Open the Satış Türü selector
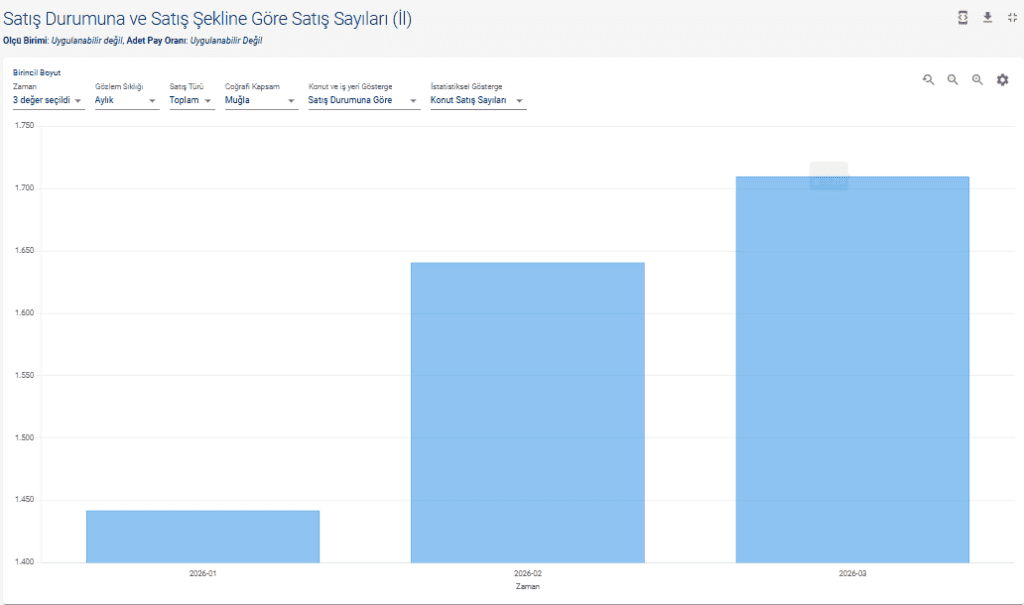 click(x=191, y=100)
